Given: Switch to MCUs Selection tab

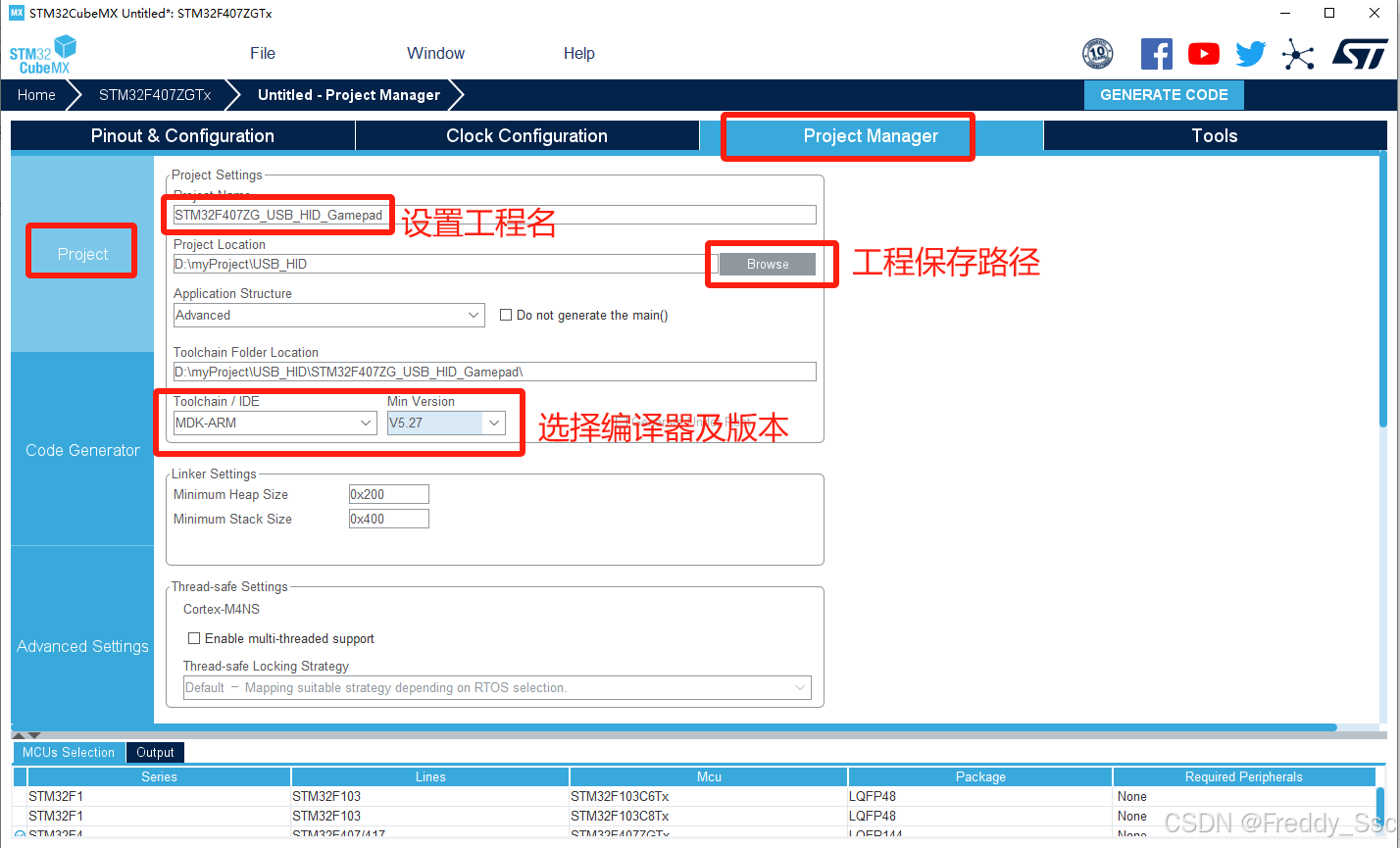Looking at the screenshot, I should click(69, 752).
